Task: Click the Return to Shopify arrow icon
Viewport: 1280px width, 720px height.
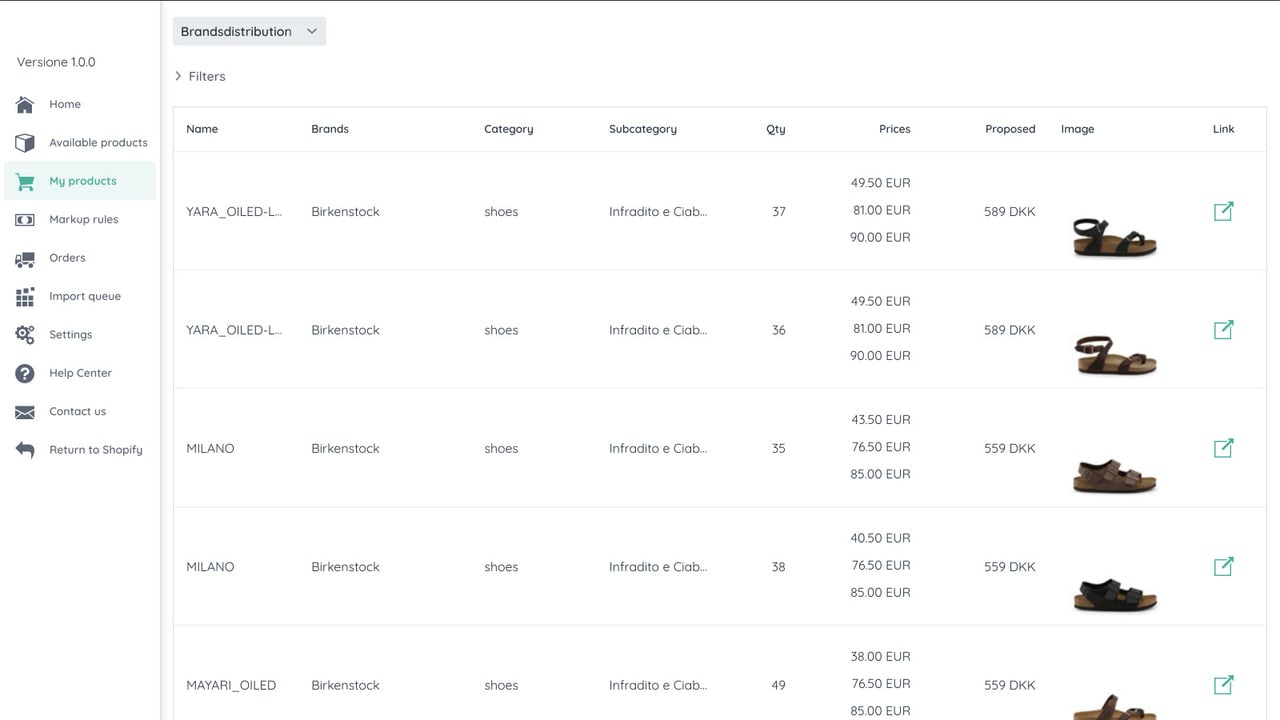Action: [x=25, y=450]
